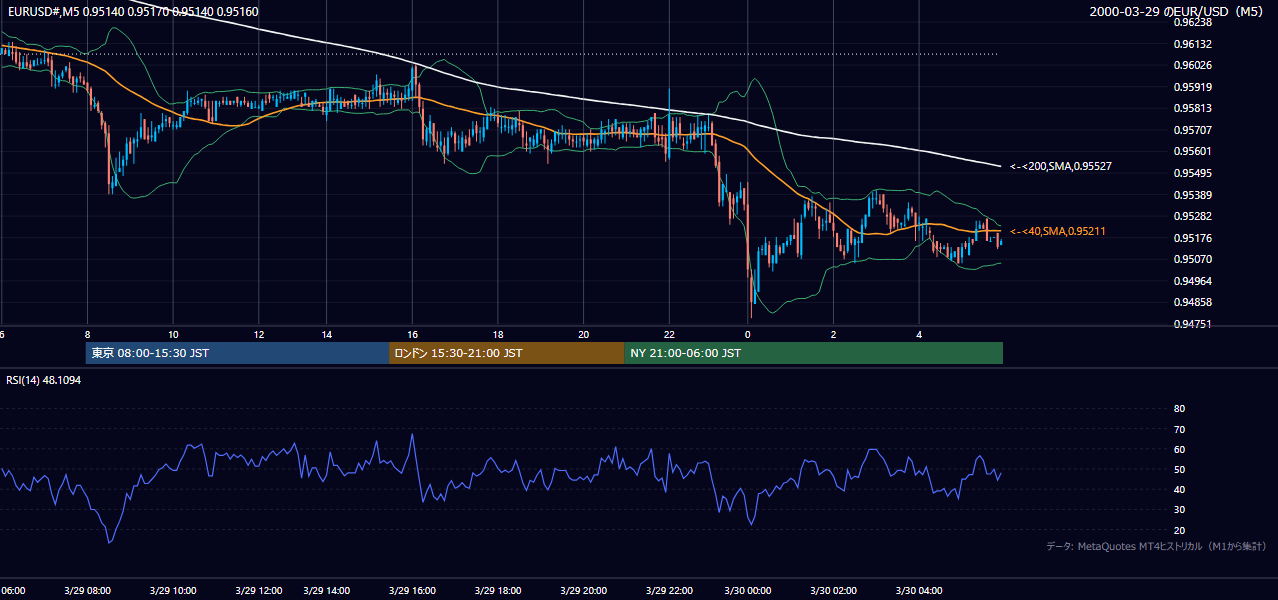Click the 200 SMA 0.95527 label
Image resolution: width=1278 pixels, height=600 pixels.
[1059, 166]
